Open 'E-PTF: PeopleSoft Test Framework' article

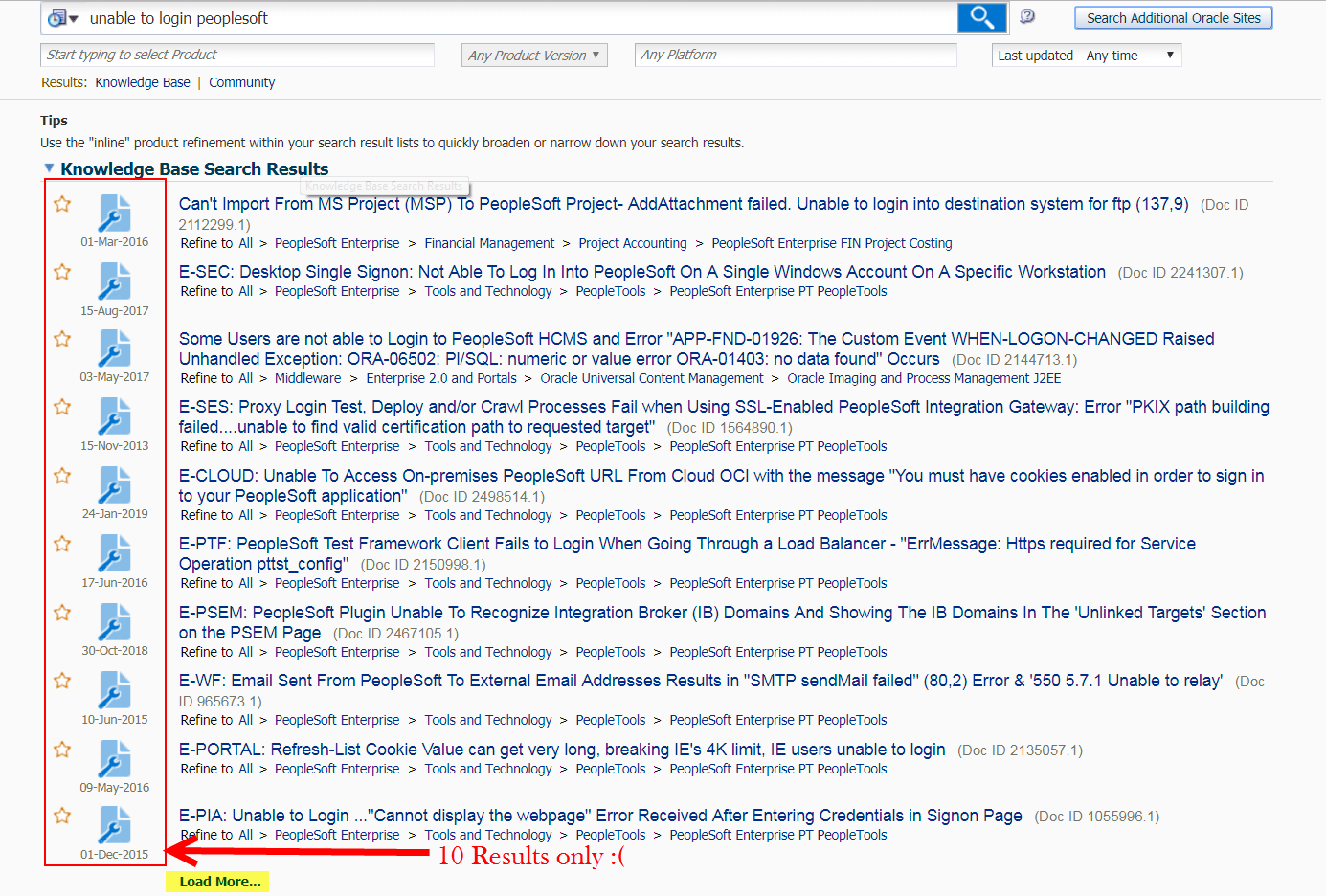coord(687,553)
